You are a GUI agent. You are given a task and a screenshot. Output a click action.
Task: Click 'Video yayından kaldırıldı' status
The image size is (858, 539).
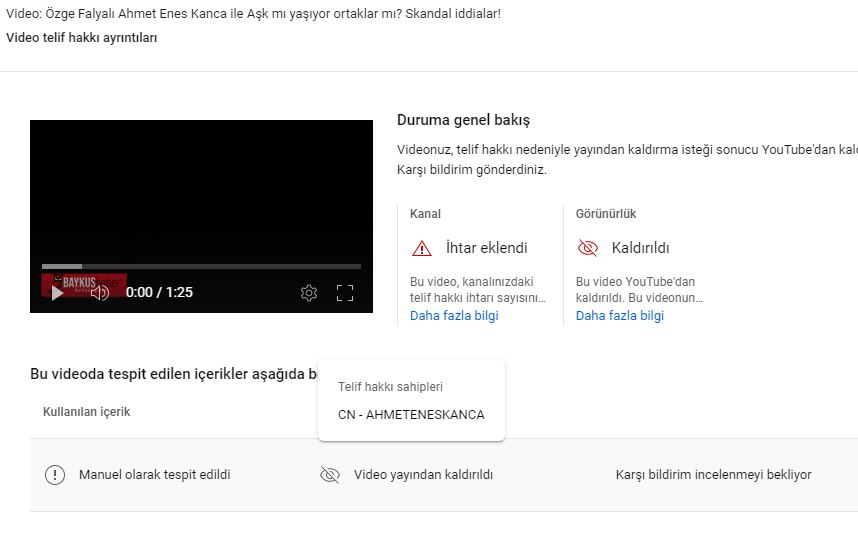[x=423, y=474]
